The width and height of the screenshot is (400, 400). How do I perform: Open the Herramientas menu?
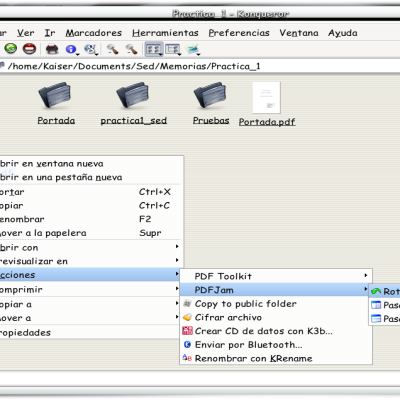pos(165,33)
